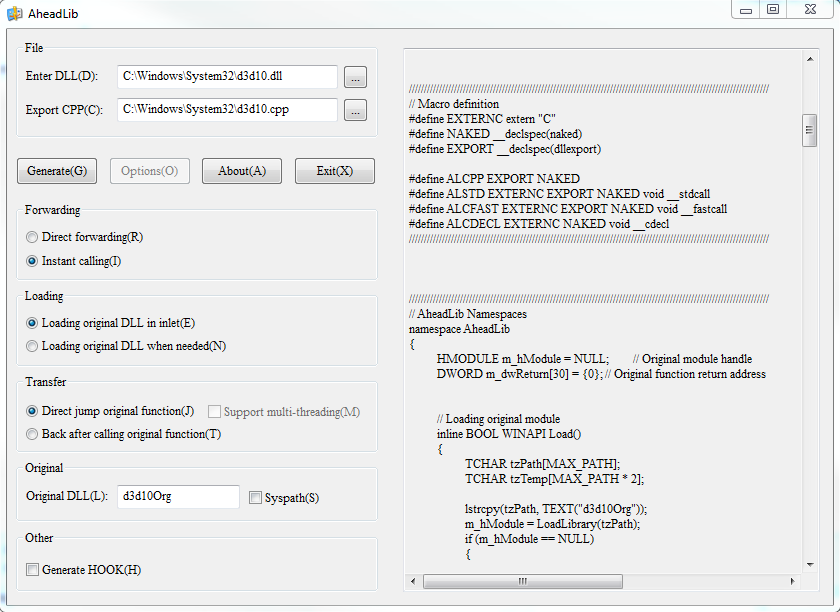Click the disabled Options(O) button
This screenshot has width=840, height=612.
(x=150, y=171)
